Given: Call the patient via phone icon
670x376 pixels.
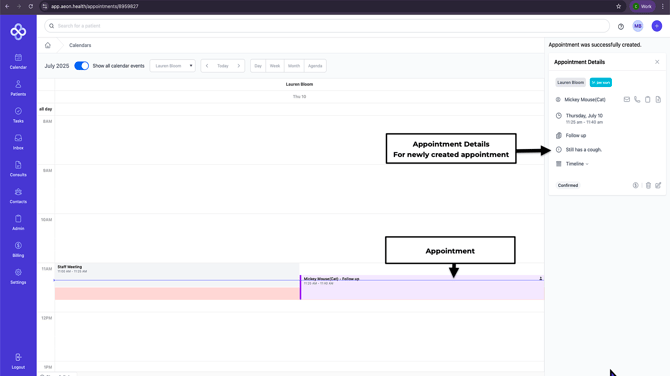Looking at the screenshot, I should coord(637,100).
